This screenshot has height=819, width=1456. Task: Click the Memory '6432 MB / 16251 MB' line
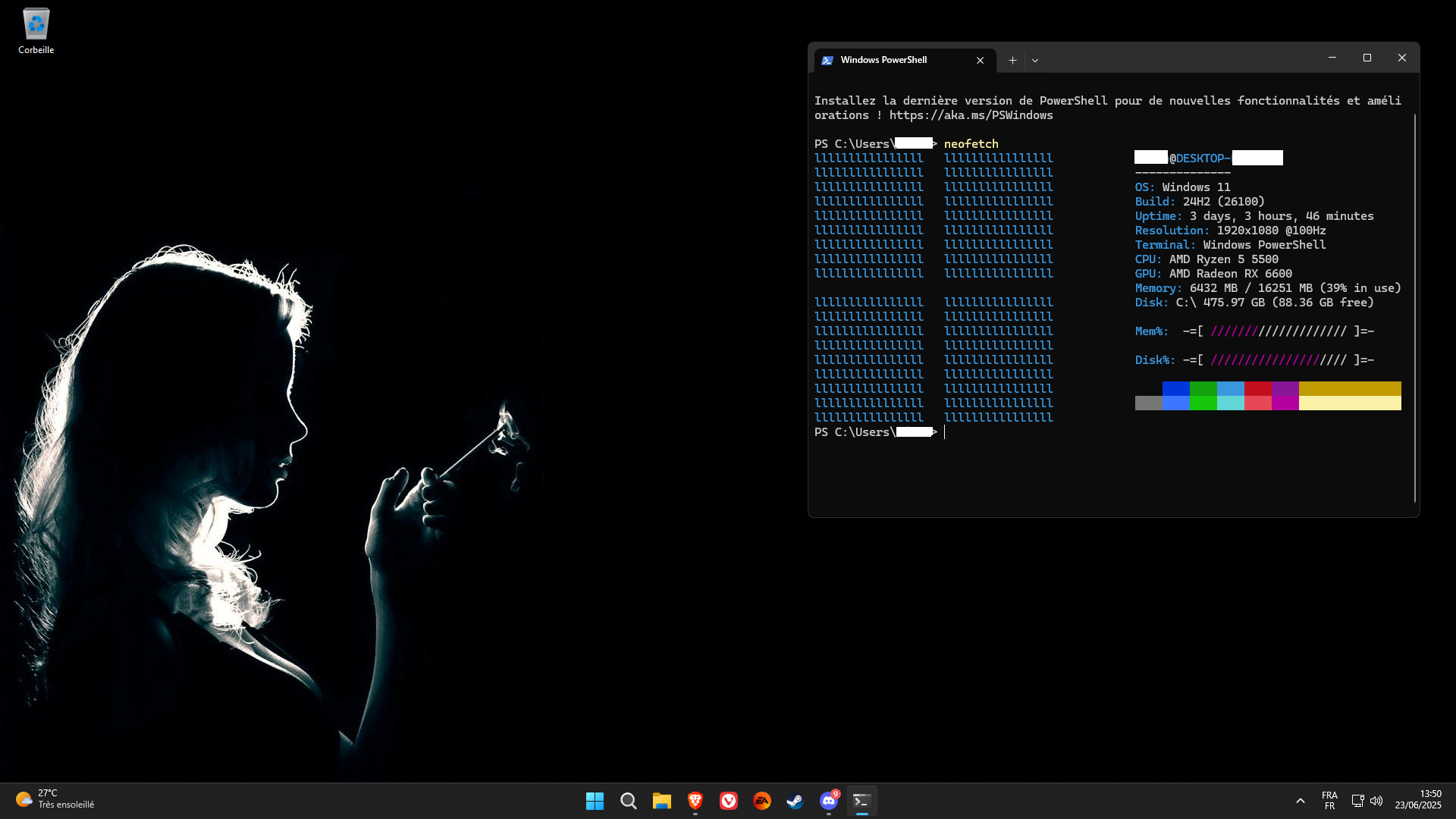coord(1267,288)
